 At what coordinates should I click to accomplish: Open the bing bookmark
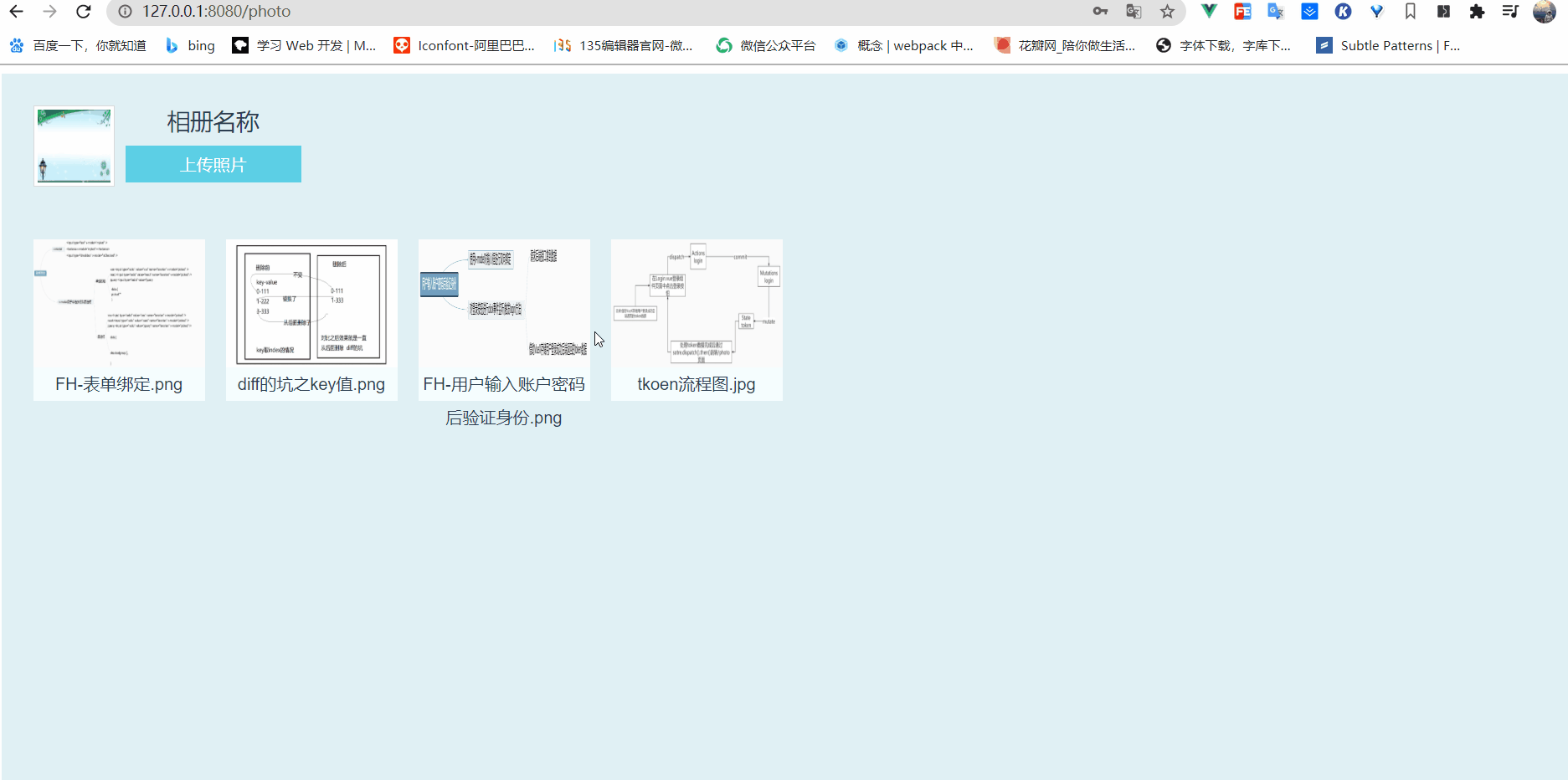click(x=190, y=45)
